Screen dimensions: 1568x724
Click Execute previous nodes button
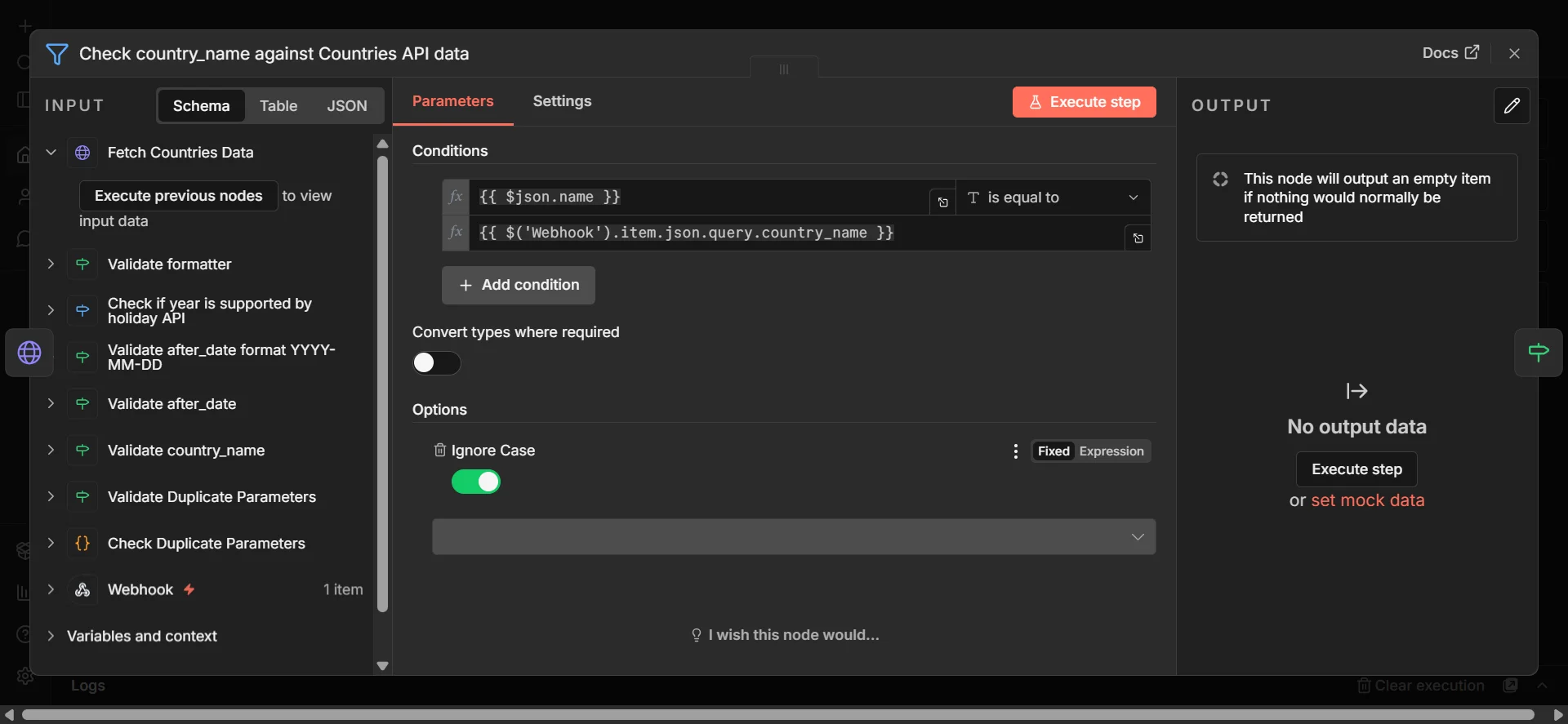178,196
